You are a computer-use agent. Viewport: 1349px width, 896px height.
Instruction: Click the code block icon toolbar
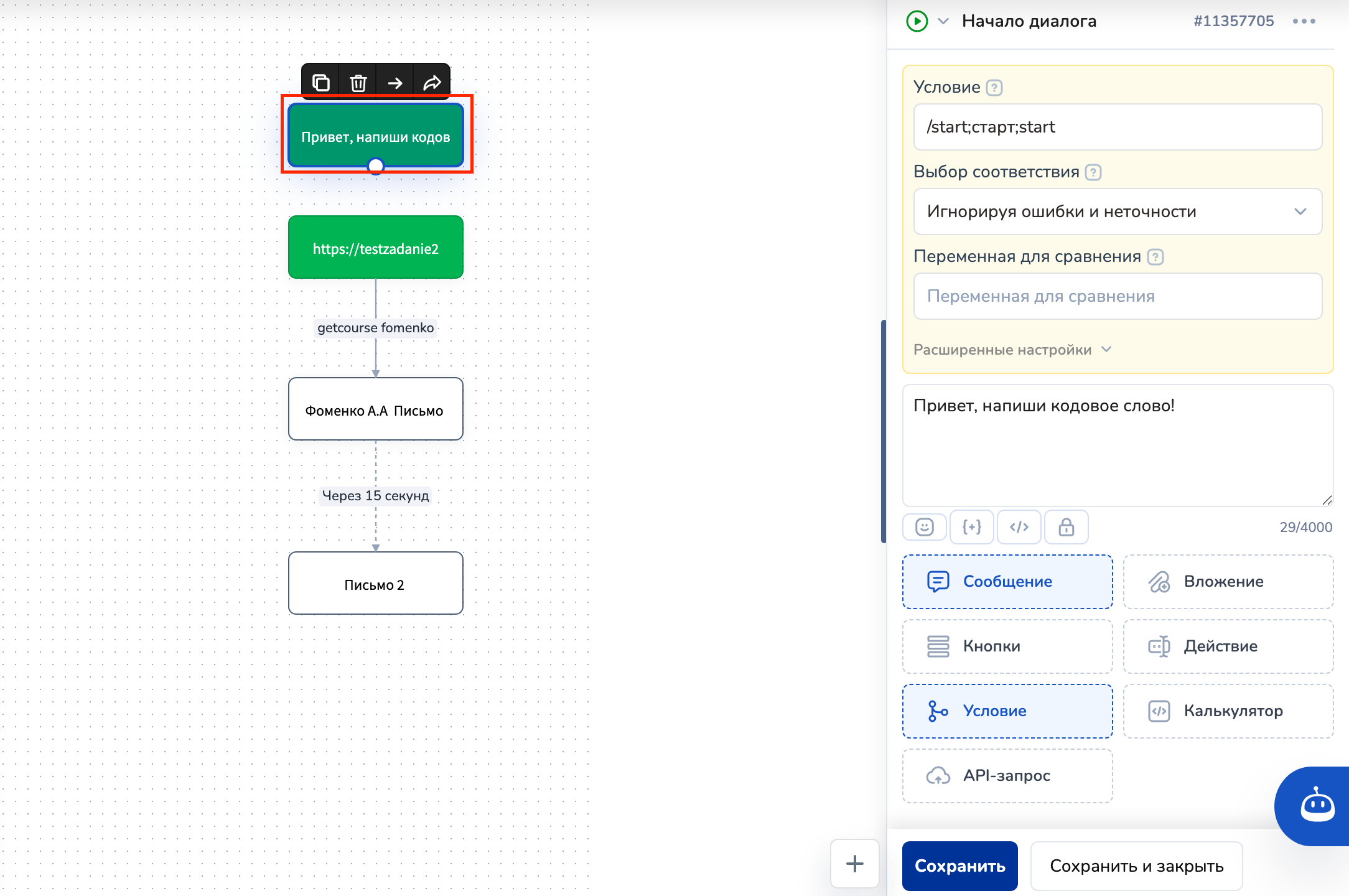pyautogui.click(x=1018, y=526)
